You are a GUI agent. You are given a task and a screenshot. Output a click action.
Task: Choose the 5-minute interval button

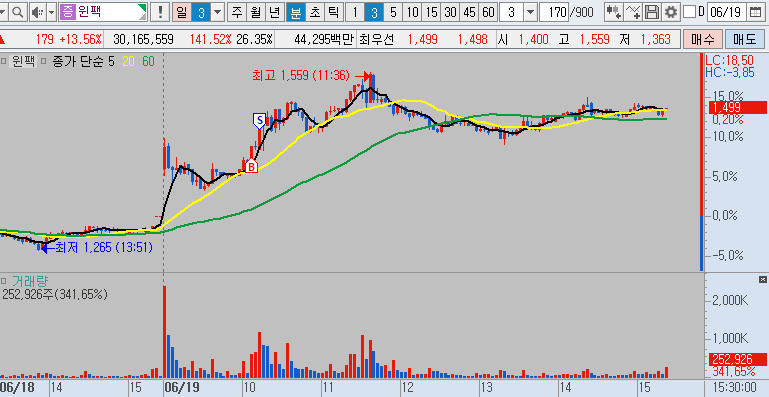tap(393, 12)
